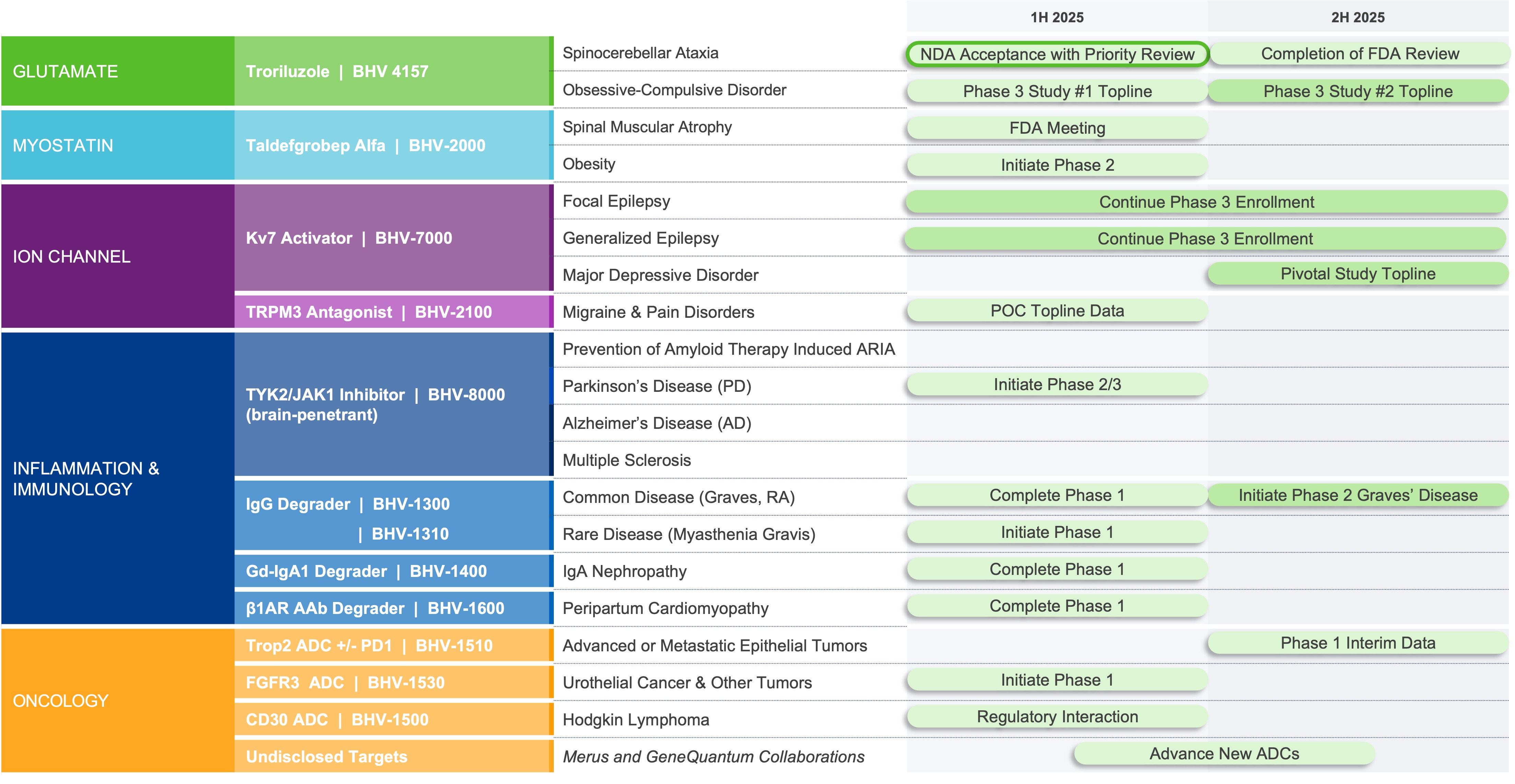This screenshot has width=1515, height=784.
Task: Select the Initiate Phase 2/3 pill
Action: coord(1057,385)
